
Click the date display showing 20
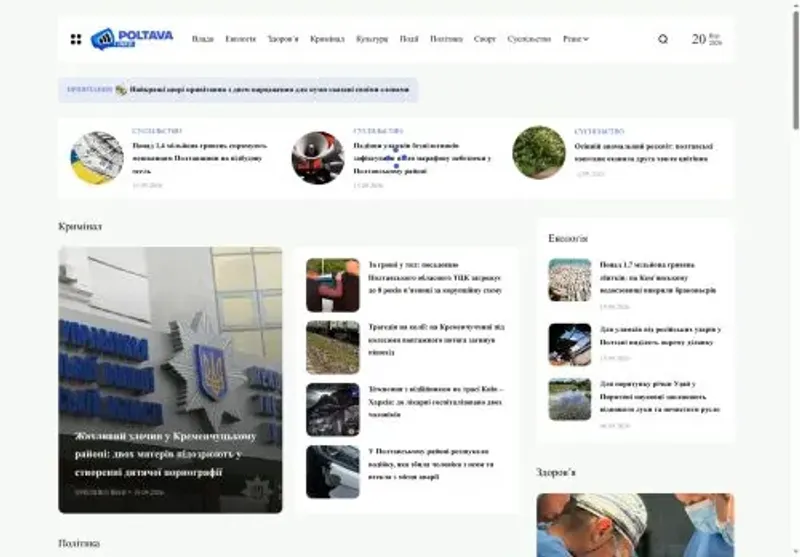point(707,39)
